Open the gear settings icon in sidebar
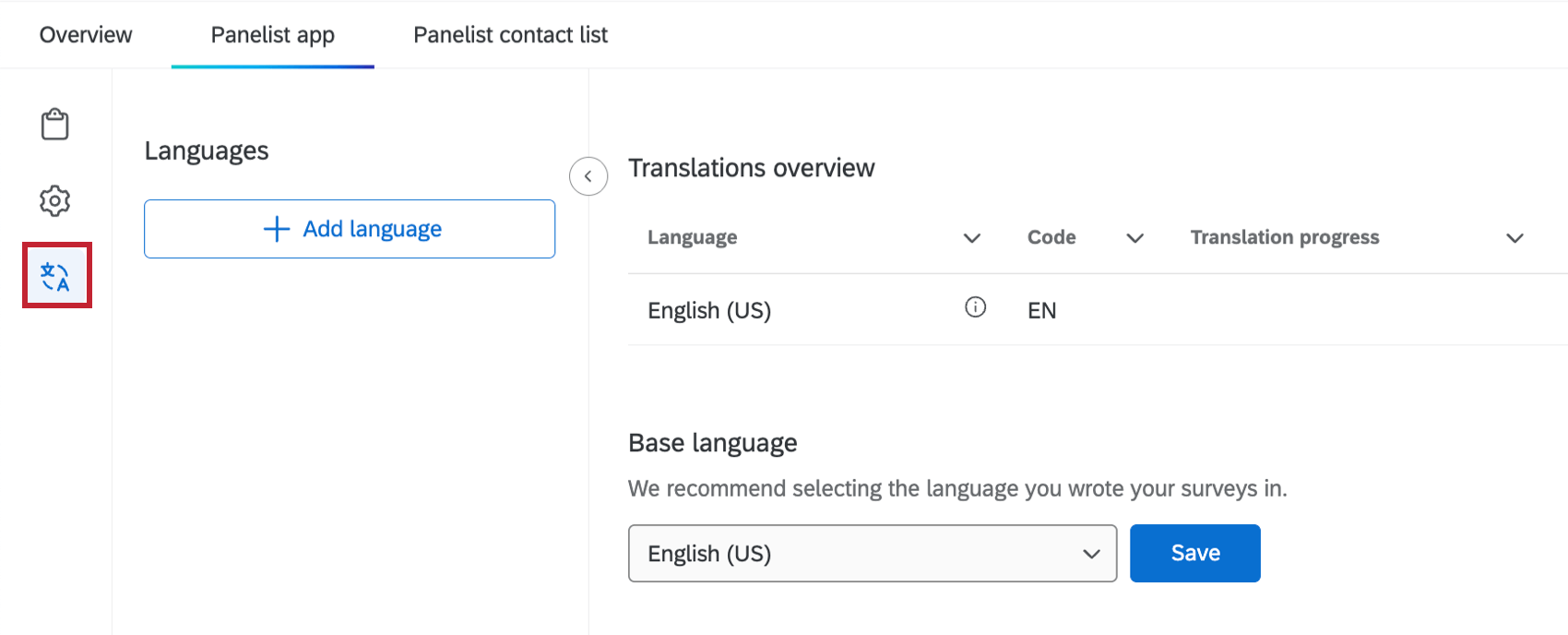Screen dimensions: 1568x635 coord(54,200)
